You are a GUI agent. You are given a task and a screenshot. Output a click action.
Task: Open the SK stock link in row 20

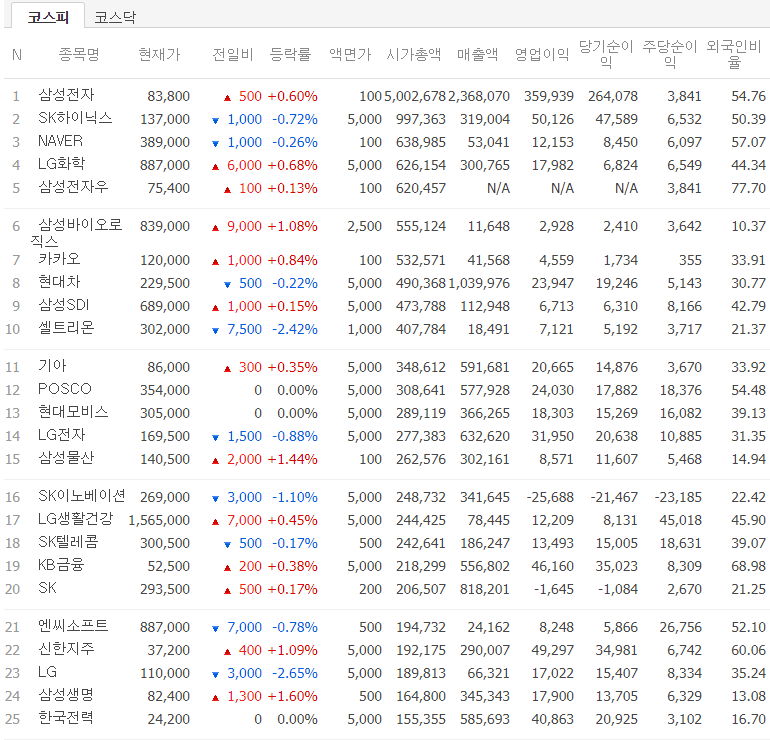coord(47,588)
